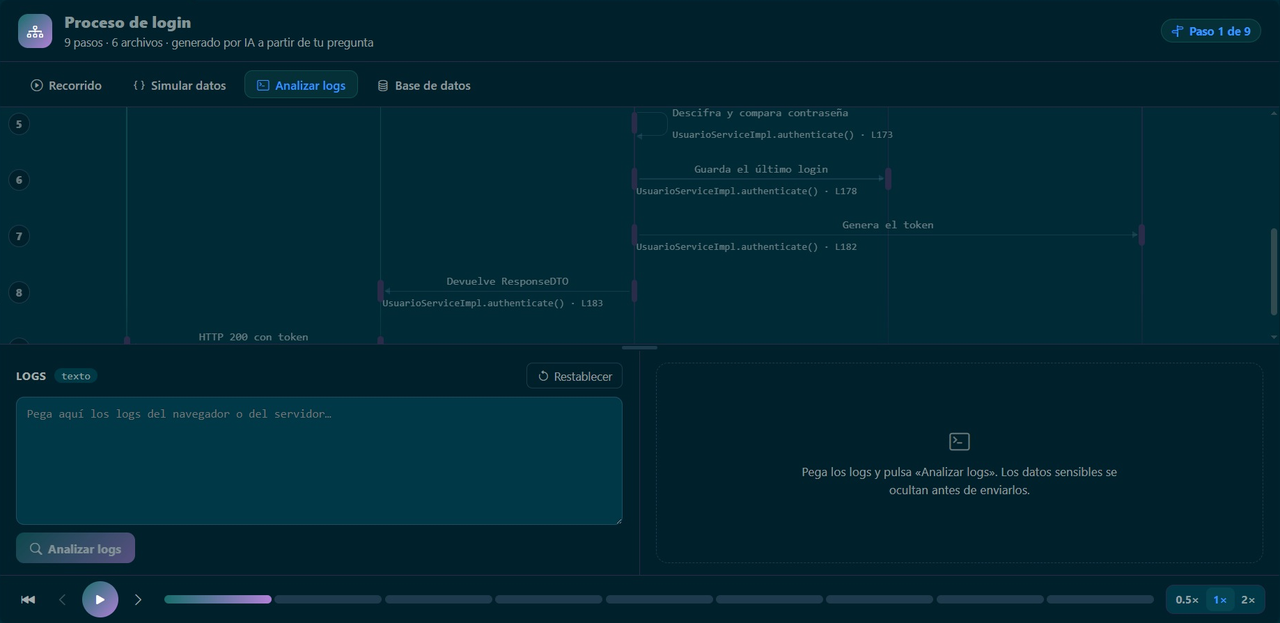Click the Paso 1 de 9 badge

pos(1211,31)
